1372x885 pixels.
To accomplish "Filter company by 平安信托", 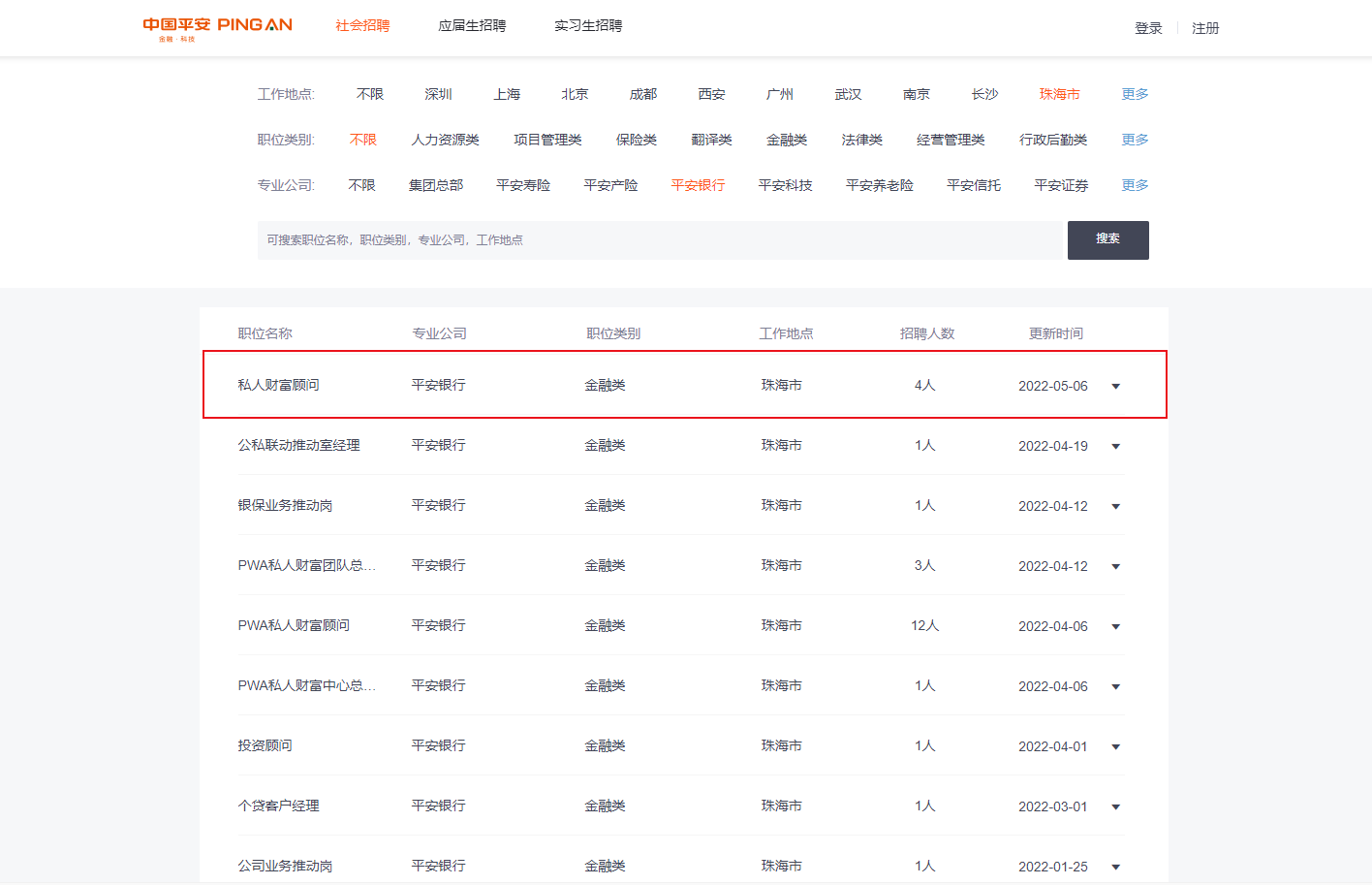I will click(974, 185).
